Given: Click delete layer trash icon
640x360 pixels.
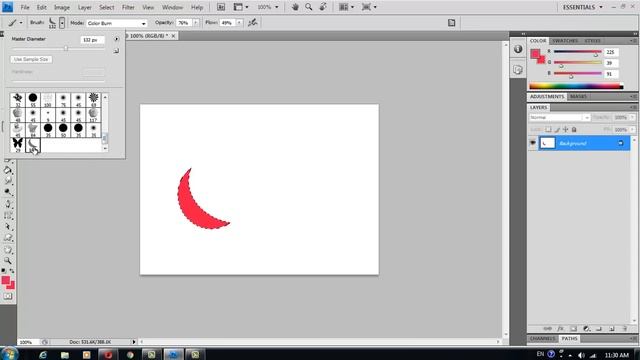Looking at the screenshot, I should [x=624, y=329].
